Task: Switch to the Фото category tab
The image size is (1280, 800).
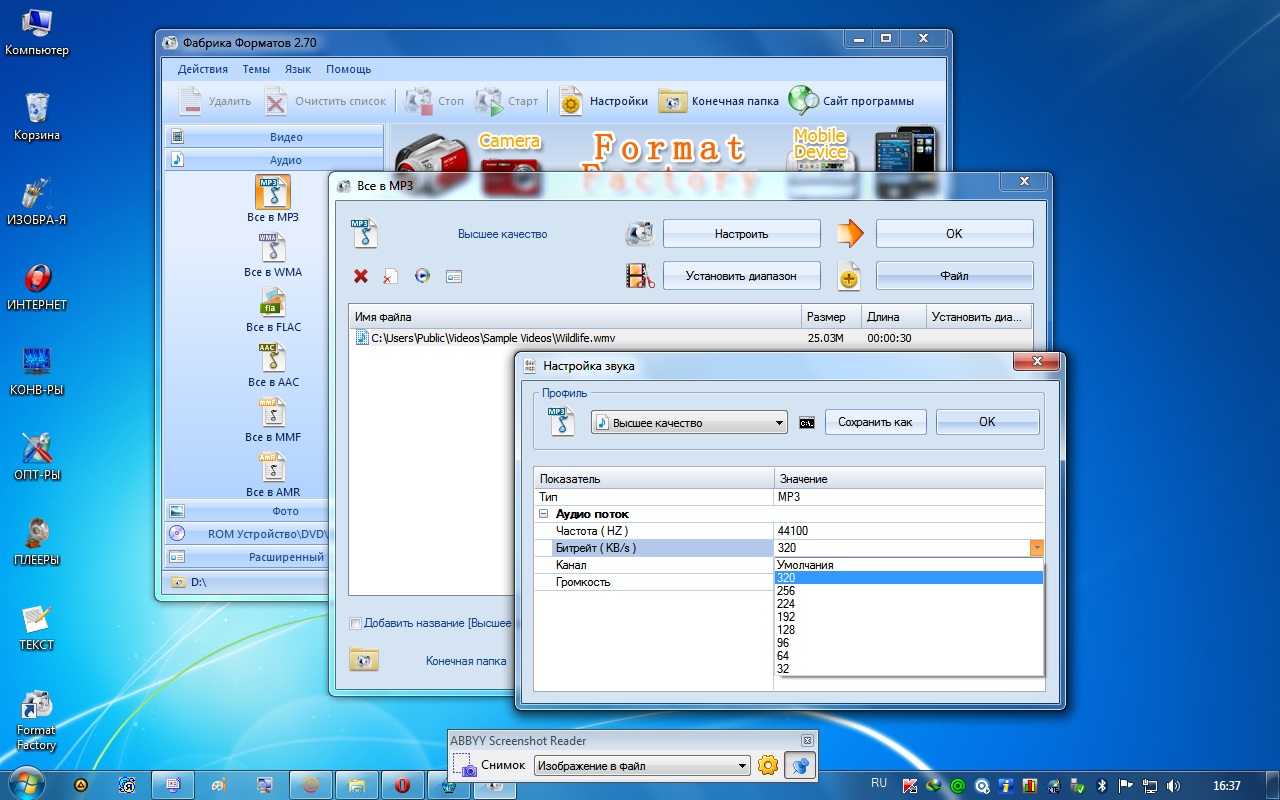Action: (246, 511)
